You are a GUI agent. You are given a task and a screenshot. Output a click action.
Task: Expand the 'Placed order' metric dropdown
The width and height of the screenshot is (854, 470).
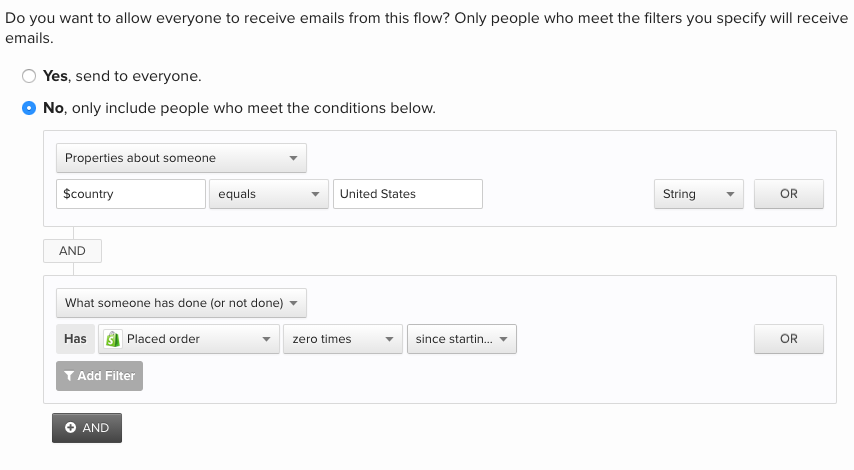click(188, 339)
